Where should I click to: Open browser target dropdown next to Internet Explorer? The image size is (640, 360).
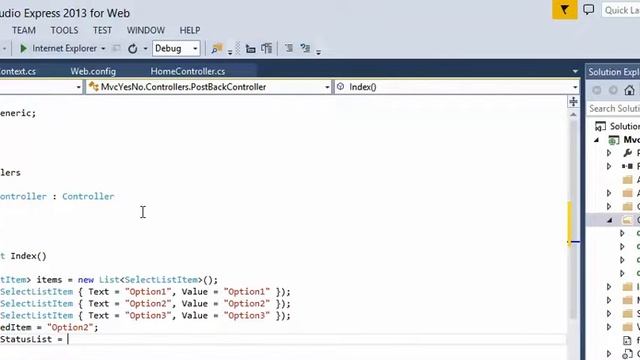(x=103, y=49)
